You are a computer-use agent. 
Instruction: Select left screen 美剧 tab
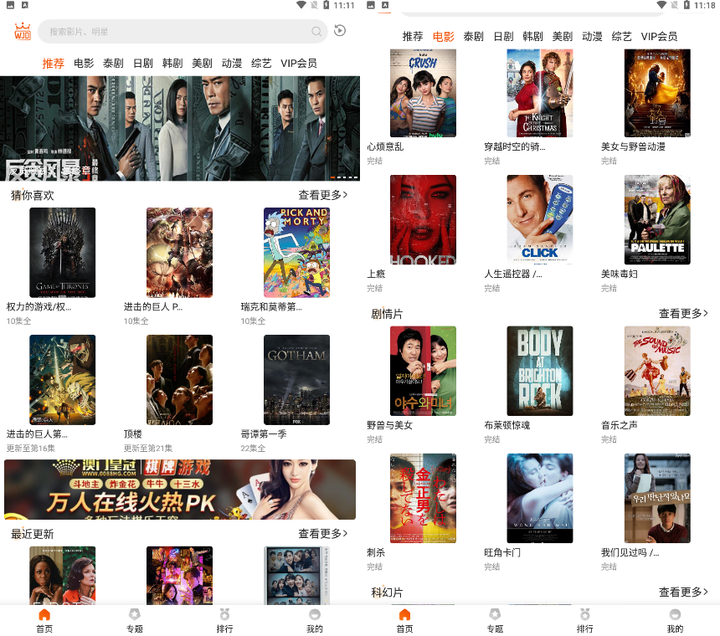coord(202,63)
